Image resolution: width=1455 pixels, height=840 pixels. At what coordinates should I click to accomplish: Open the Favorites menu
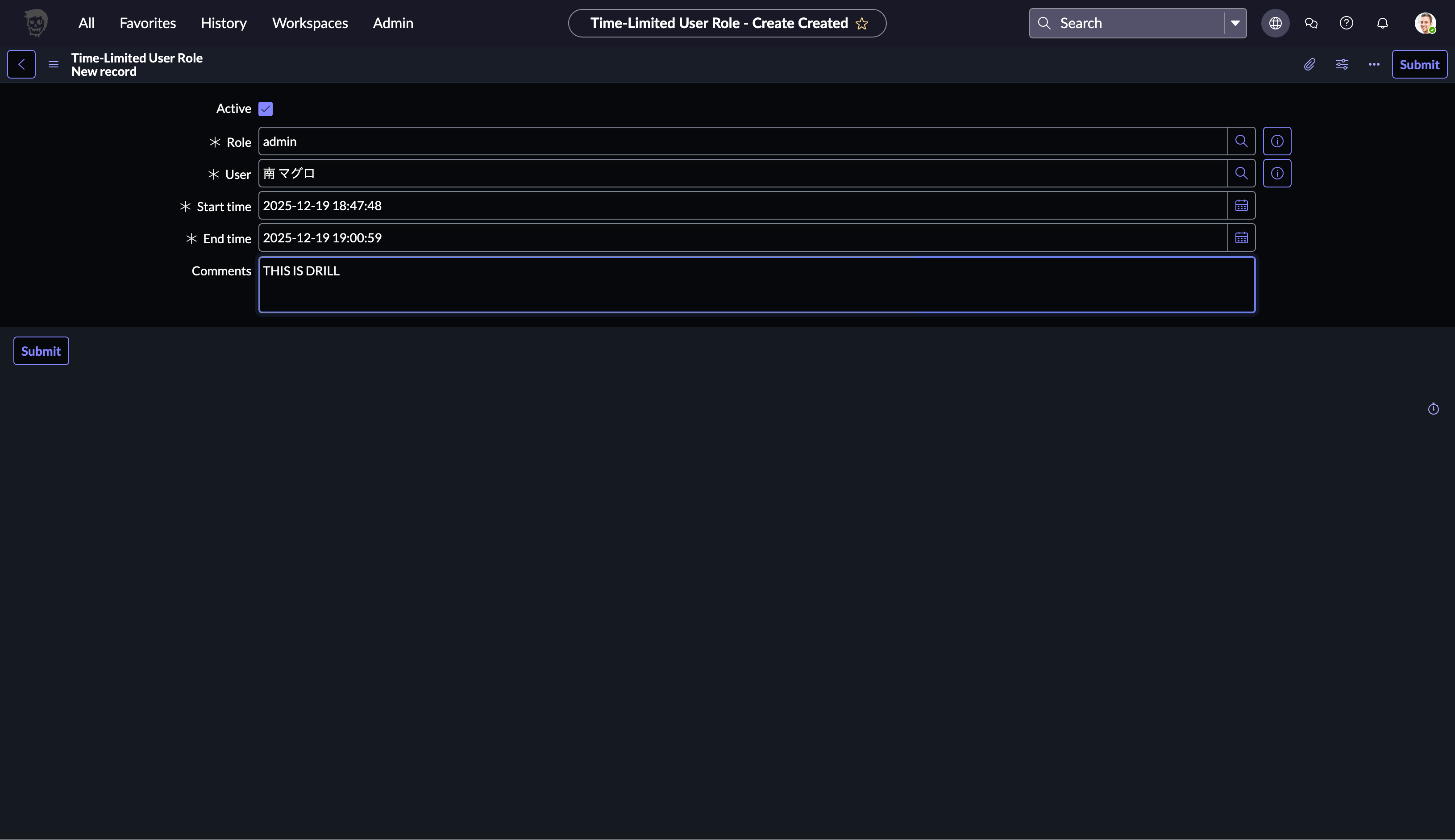[x=148, y=23]
